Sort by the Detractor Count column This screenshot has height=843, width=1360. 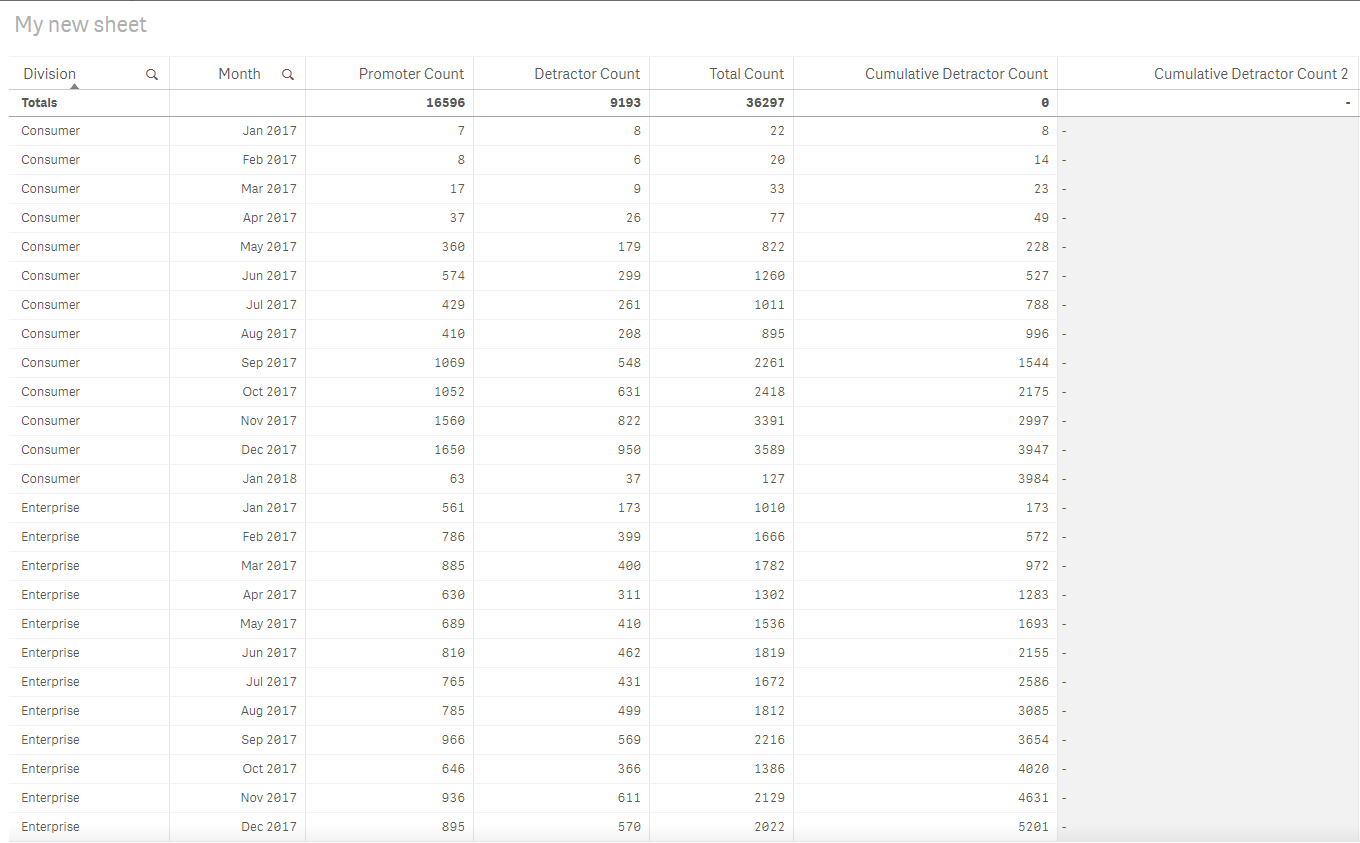click(x=587, y=74)
